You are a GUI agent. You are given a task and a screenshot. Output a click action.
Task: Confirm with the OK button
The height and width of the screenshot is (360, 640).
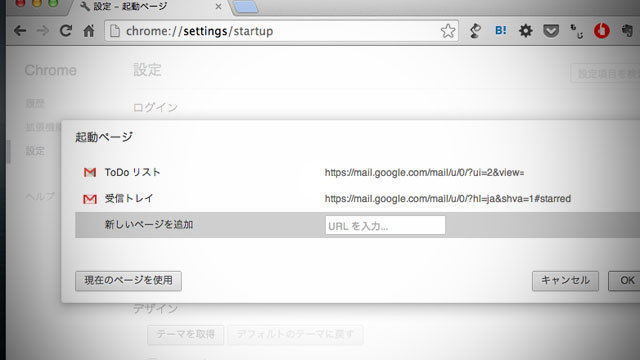click(x=624, y=280)
